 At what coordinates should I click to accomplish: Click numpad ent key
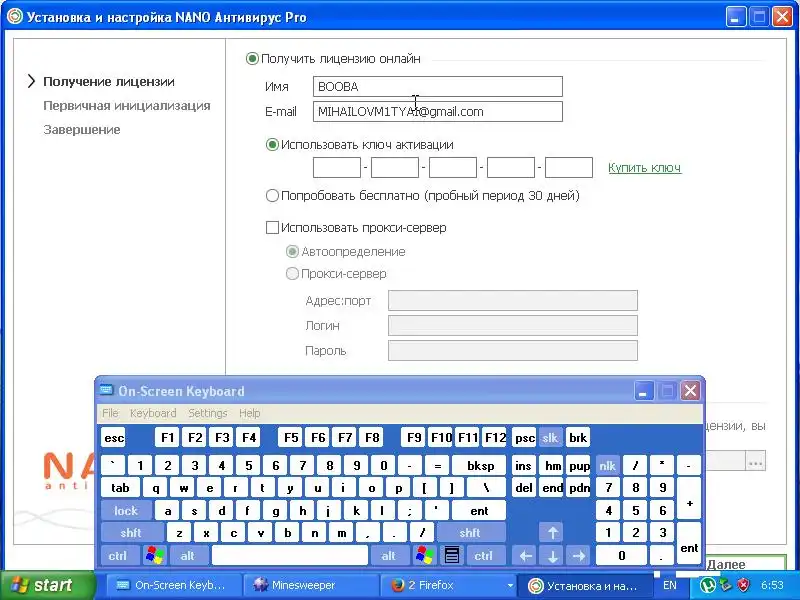coord(689,544)
